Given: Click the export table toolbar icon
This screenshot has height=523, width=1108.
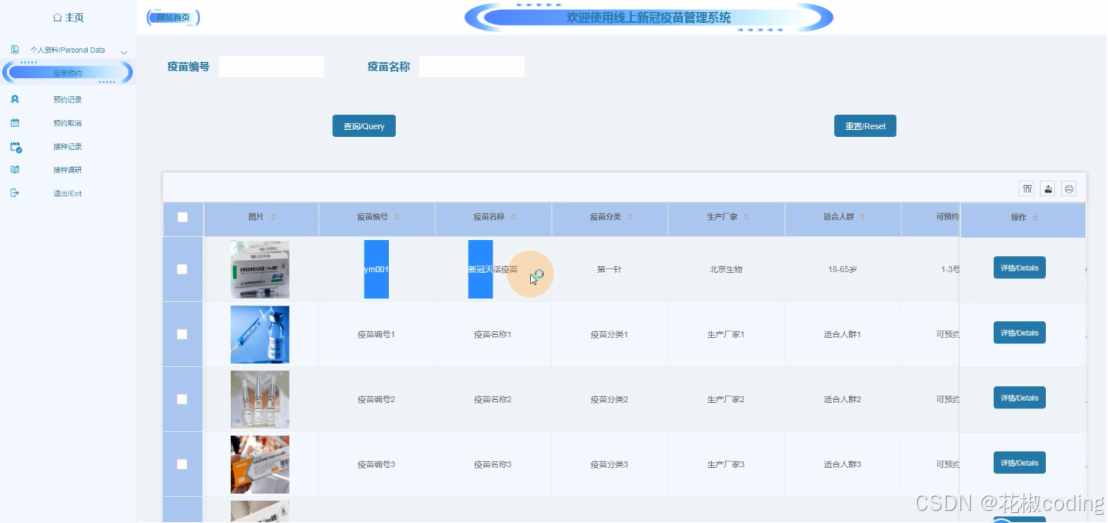Looking at the screenshot, I should [x=1048, y=189].
